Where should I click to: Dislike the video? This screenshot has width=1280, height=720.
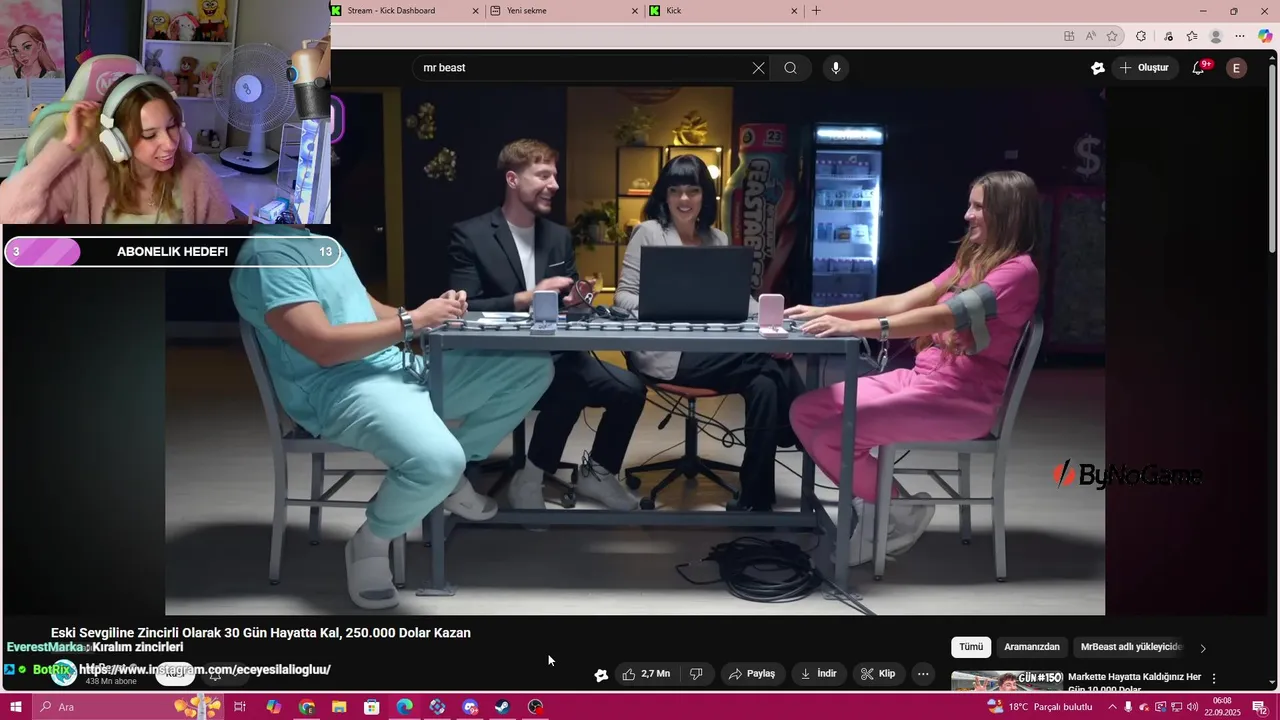[697, 674]
